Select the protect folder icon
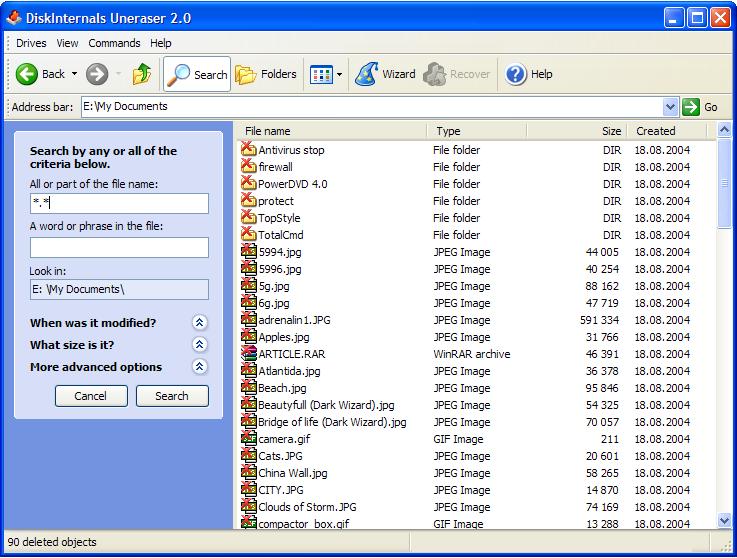 tap(248, 201)
